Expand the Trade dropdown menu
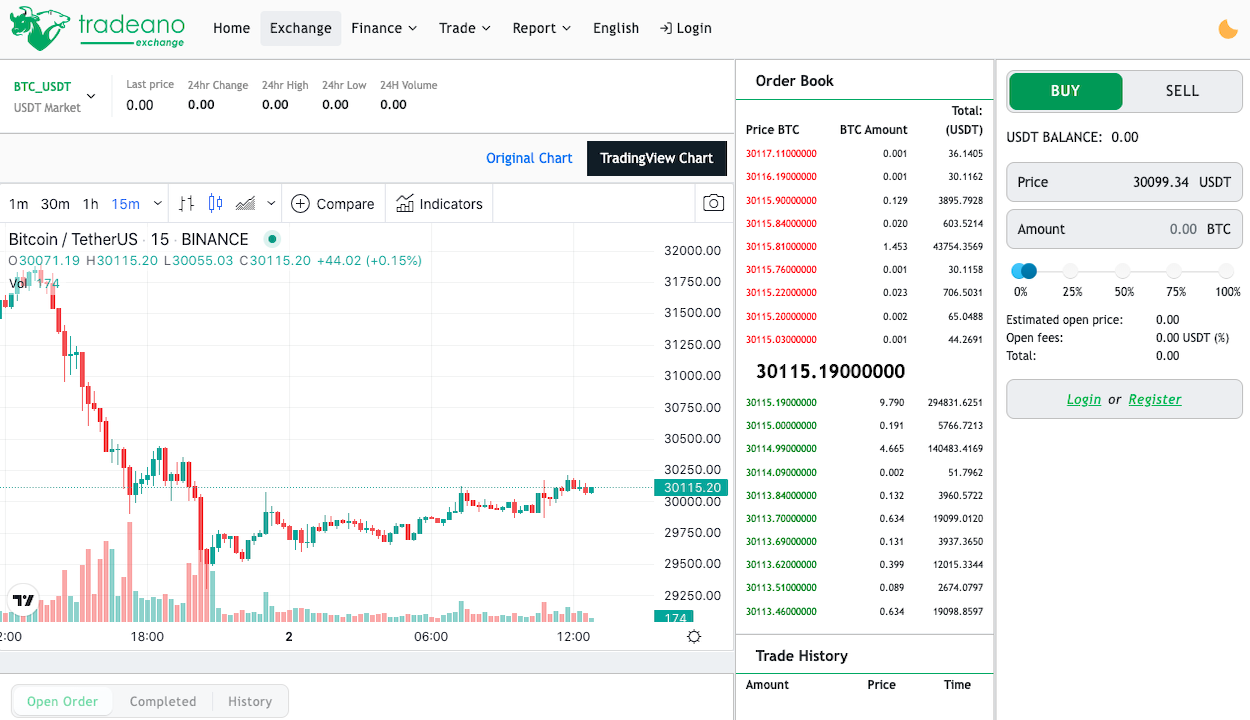The image size is (1250, 720). click(465, 28)
